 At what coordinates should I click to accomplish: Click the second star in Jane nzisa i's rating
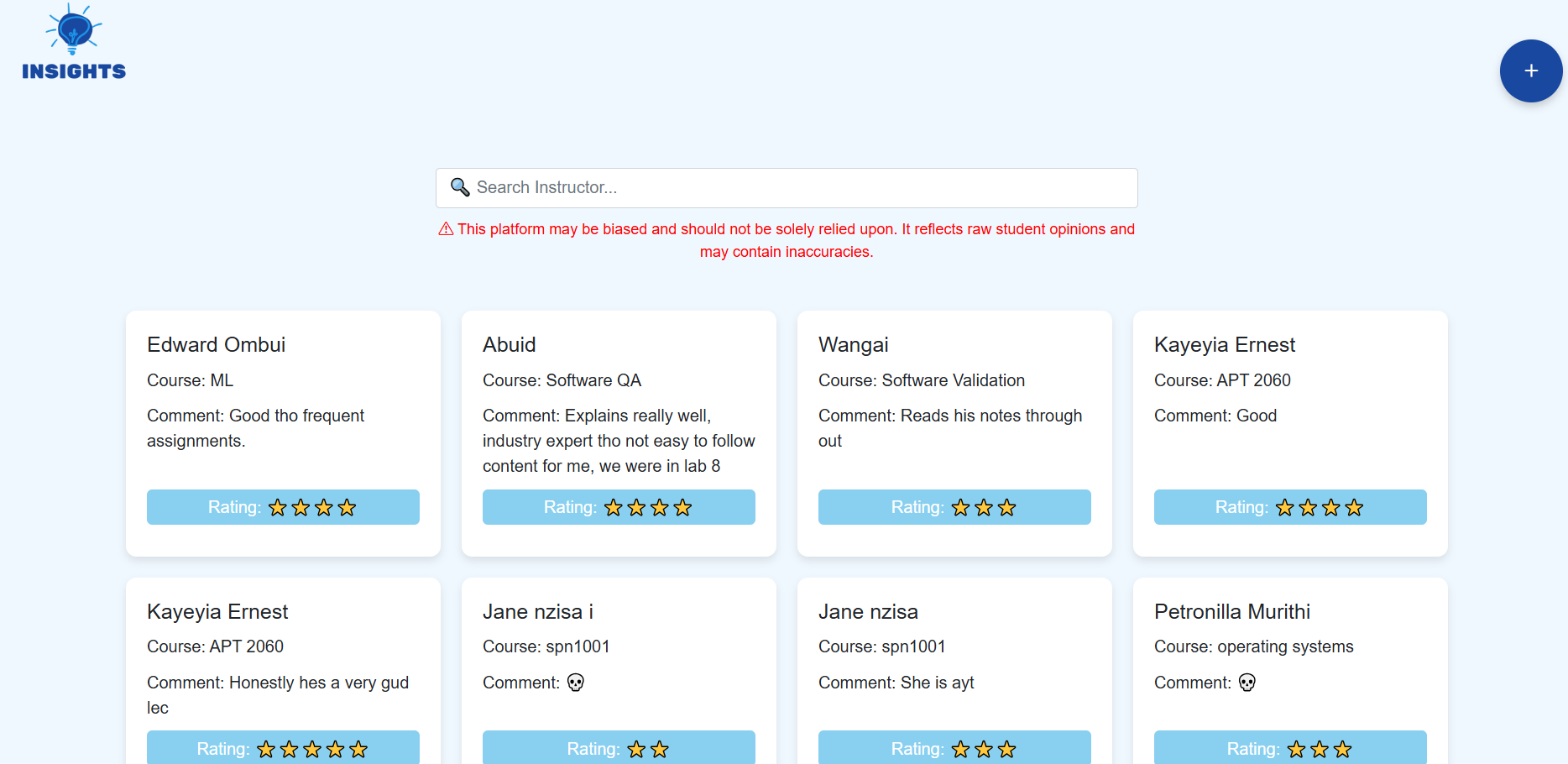tap(659, 748)
